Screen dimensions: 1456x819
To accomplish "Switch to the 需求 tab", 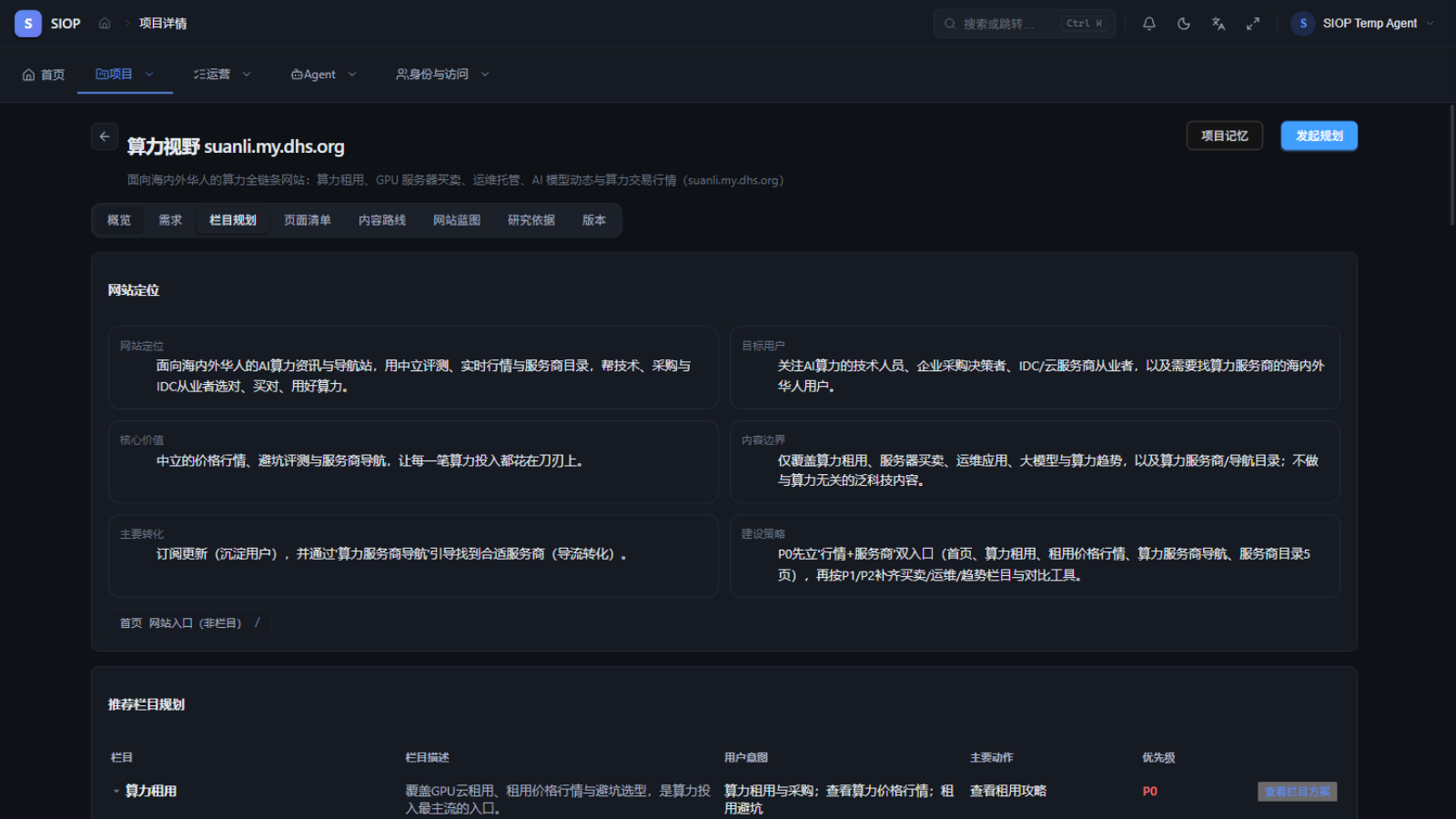I will point(170,220).
